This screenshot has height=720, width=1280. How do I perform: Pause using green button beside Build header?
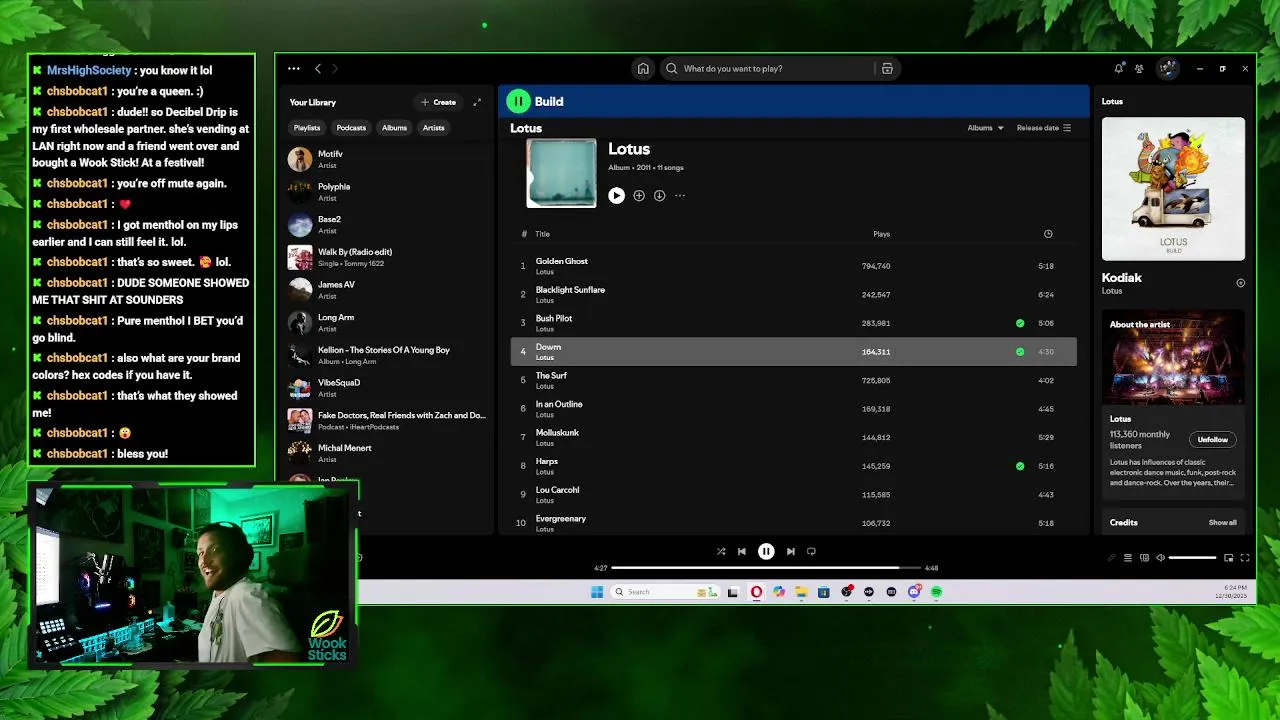tap(518, 101)
